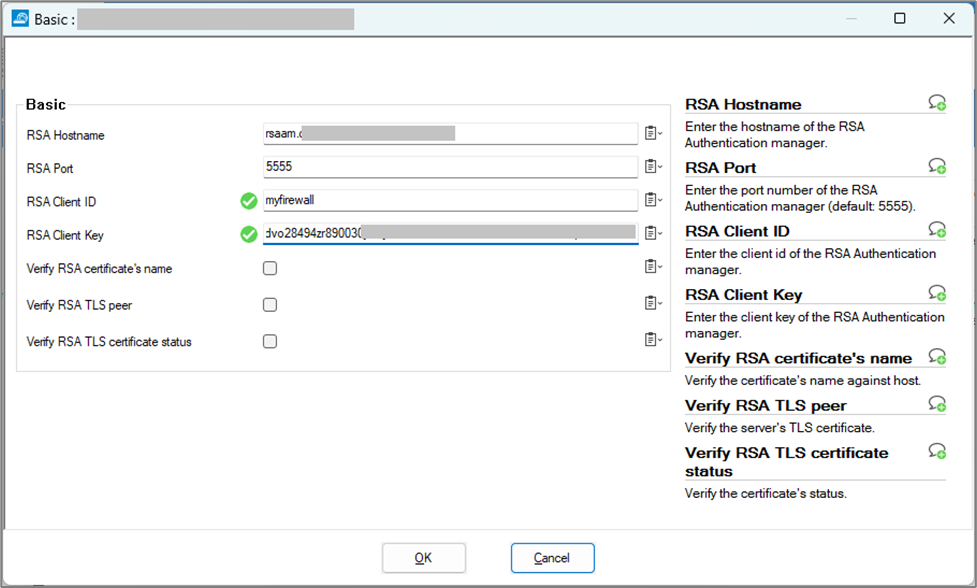The image size is (977, 588).
Task: Click green validation check next to RSA Client Key
Action: click(249, 235)
